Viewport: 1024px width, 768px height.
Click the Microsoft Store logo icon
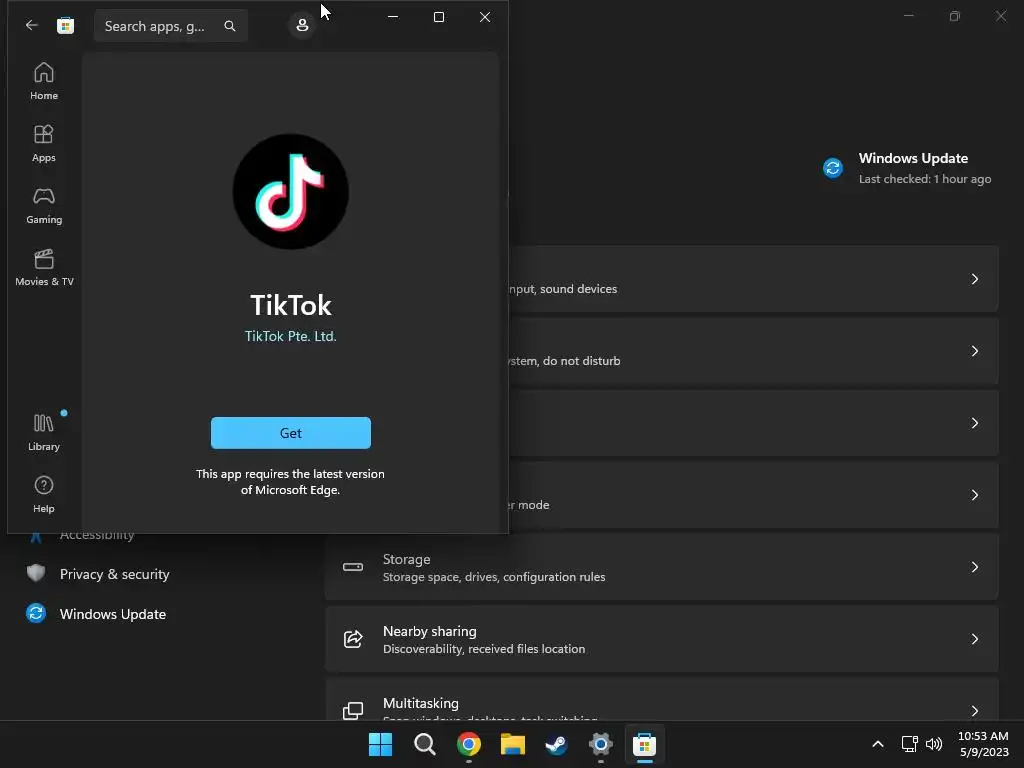tap(65, 25)
